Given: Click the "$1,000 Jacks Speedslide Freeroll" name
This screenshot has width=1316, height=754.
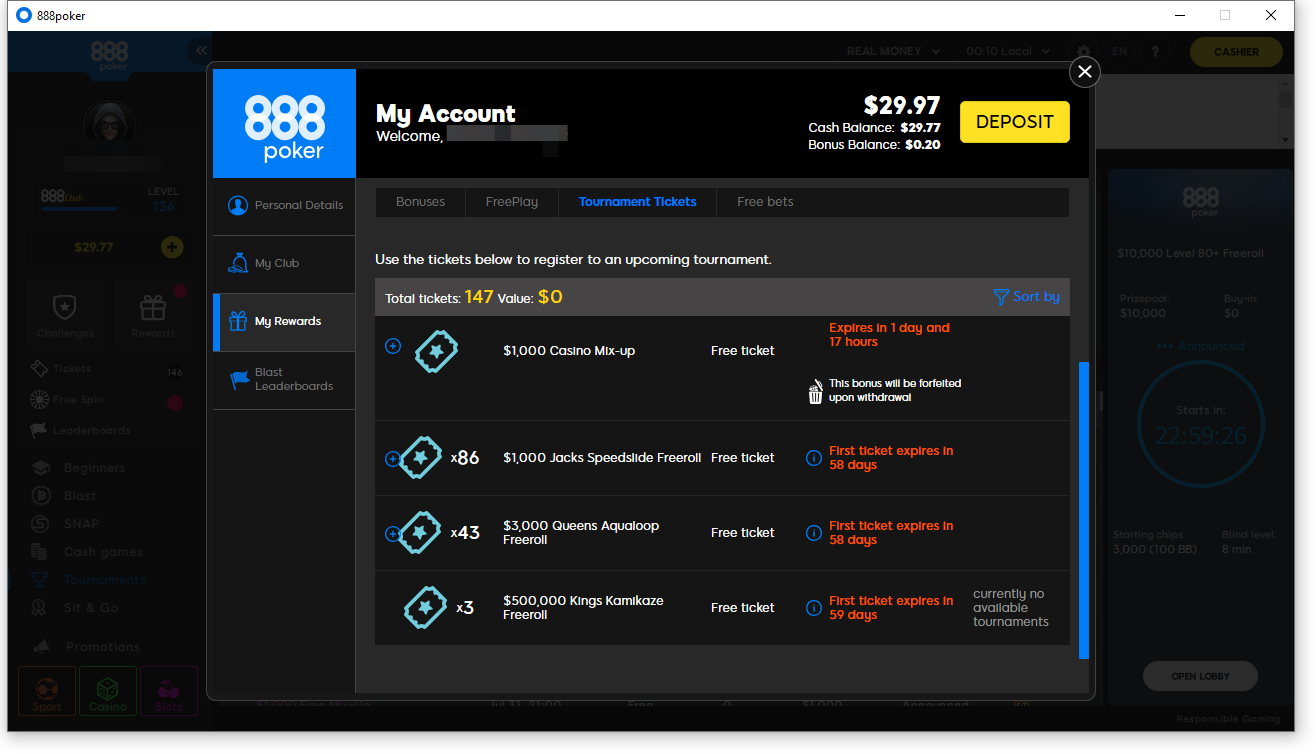Looking at the screenshot, I should [602, 458].
